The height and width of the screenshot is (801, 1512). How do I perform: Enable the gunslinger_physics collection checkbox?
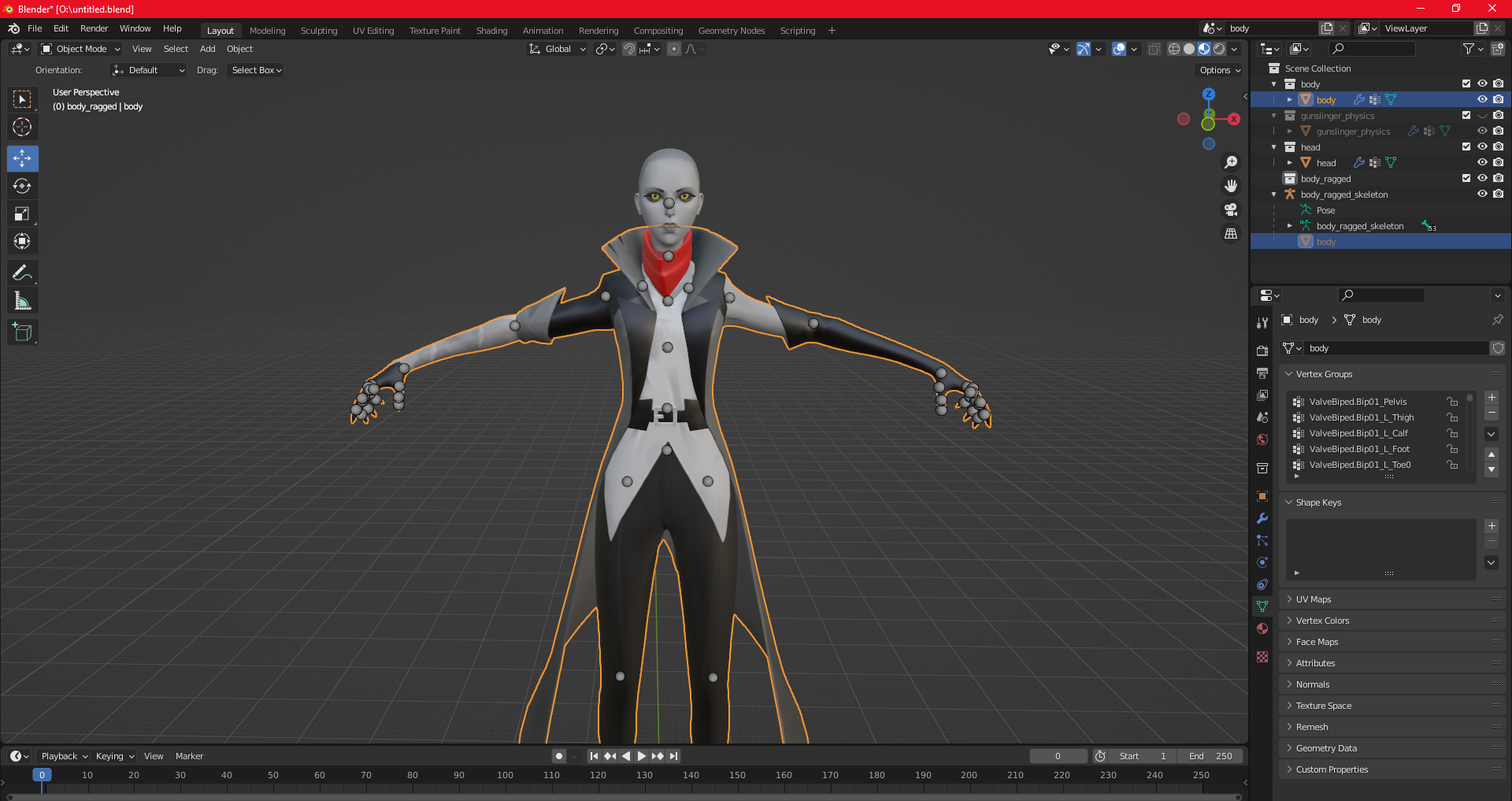click(1466, 116)
